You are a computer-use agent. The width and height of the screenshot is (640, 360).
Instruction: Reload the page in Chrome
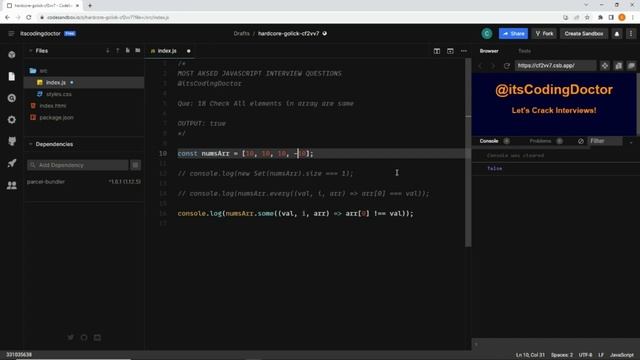(x=29, y=17)
